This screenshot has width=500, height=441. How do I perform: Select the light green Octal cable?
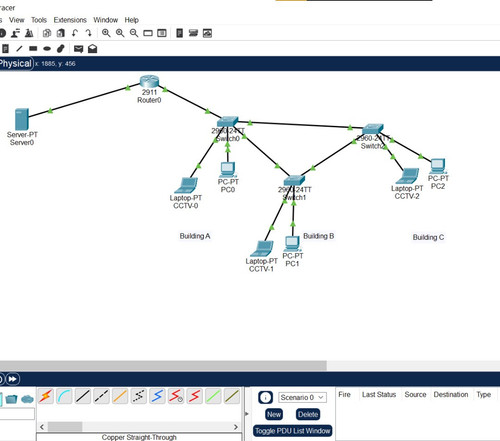(213, 396)
